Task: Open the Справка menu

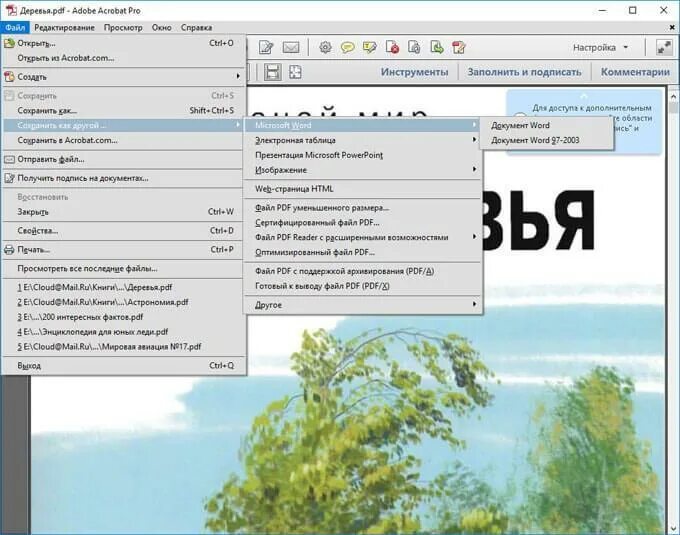Action: [196, 27]
